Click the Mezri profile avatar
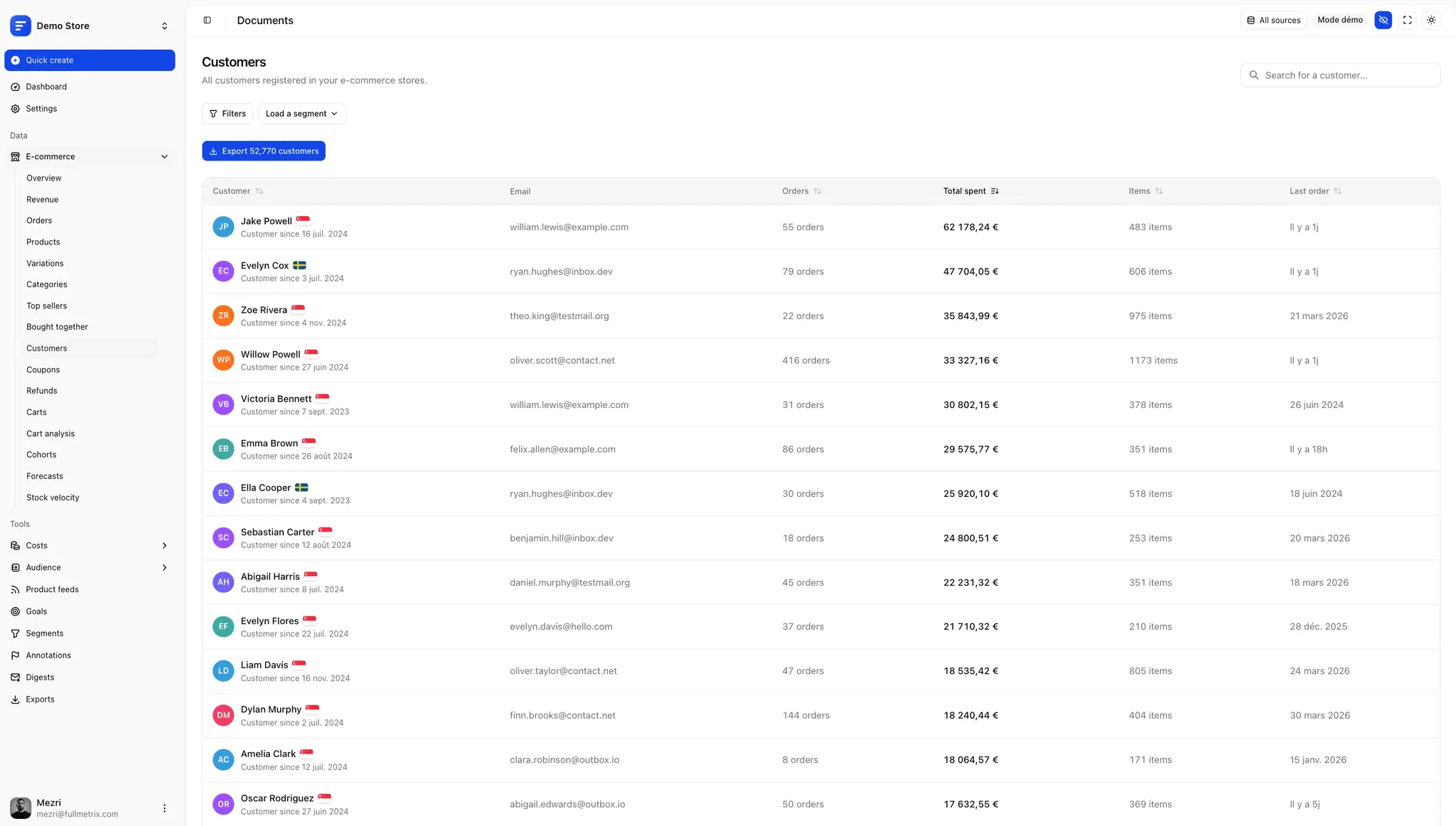The height and width of the screenshot is (826, 1456). [x=21, y=808]
